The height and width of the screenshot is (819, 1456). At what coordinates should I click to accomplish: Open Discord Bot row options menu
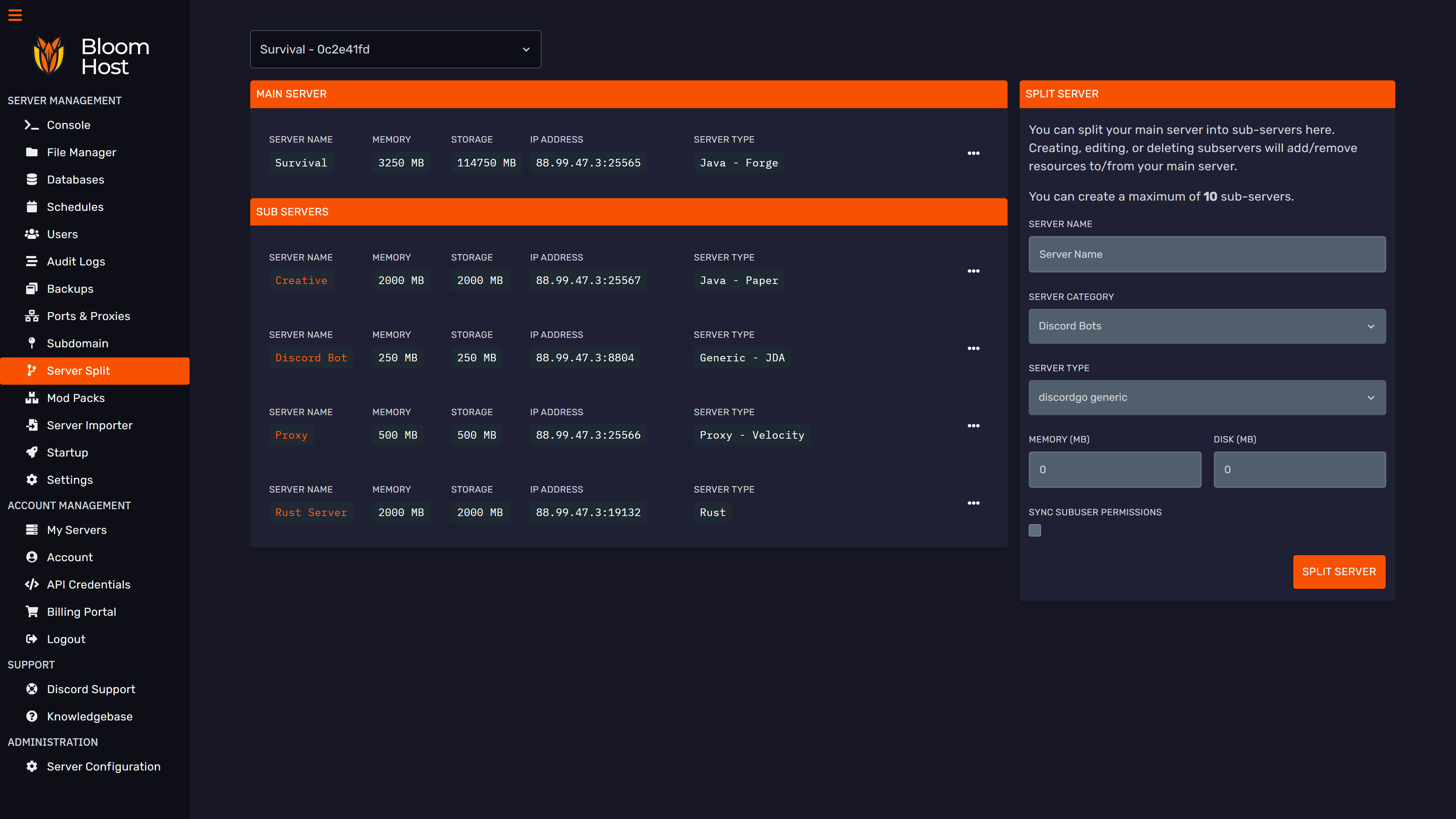[x=973, y=348]
